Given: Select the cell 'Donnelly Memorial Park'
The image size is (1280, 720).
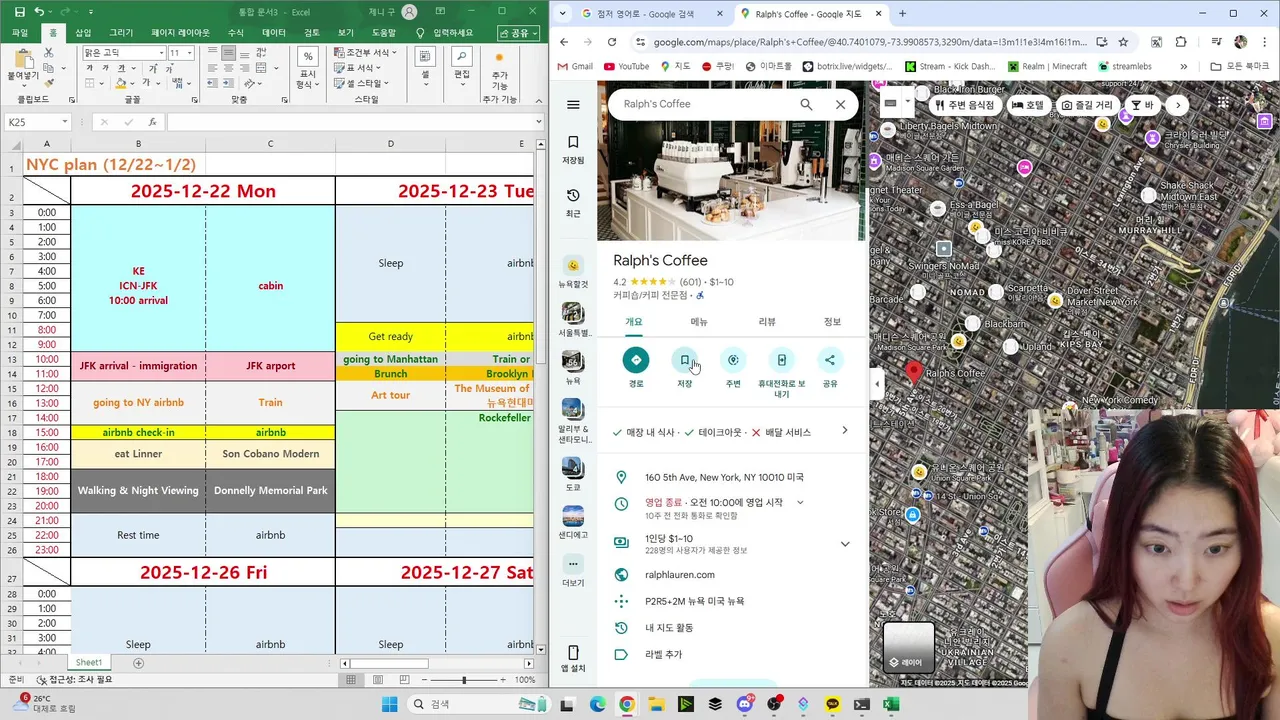Looking at the screenshot, I should (x=270, y=491).
